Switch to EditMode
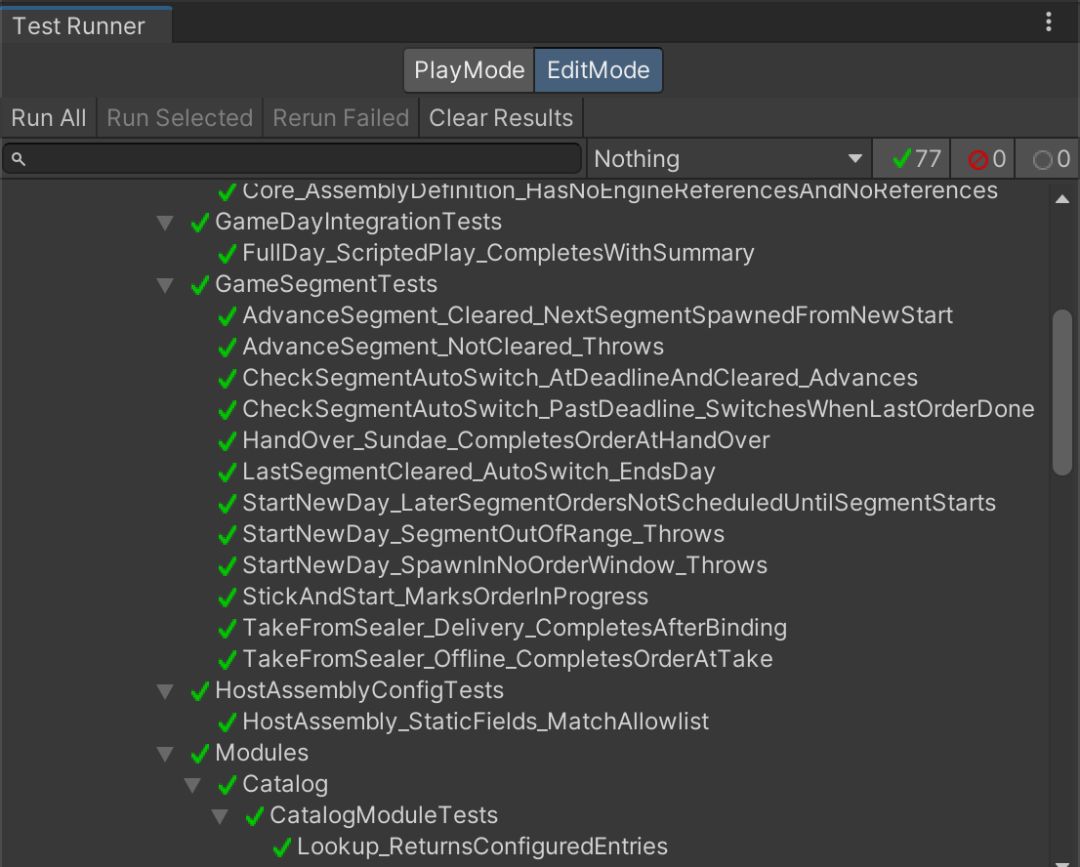 598,70
